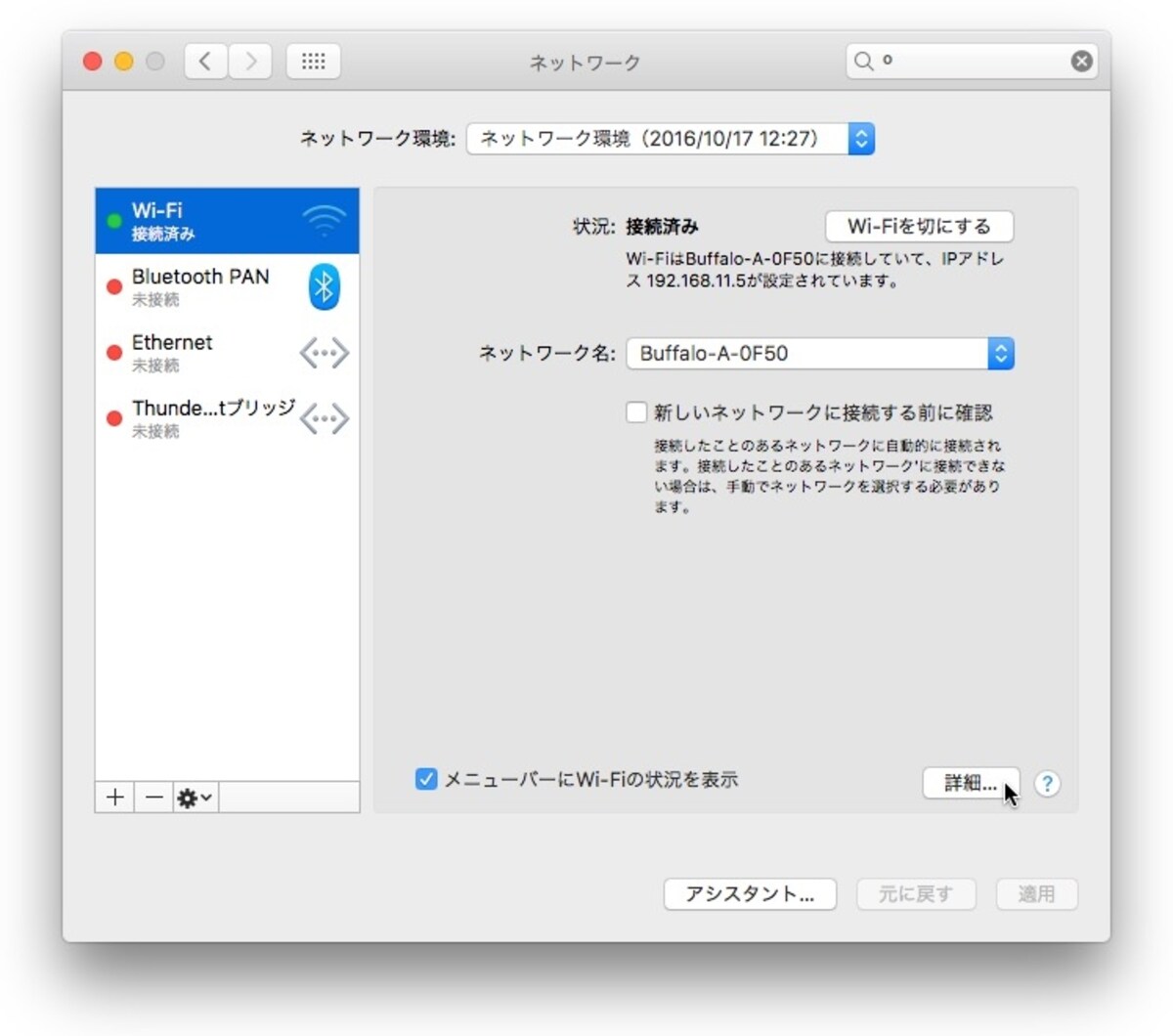This screenshot has height=1036, width=1173.
Task: Uncheck メニューバーにWi-Fiの状況を表示
Action: [426, 779]
